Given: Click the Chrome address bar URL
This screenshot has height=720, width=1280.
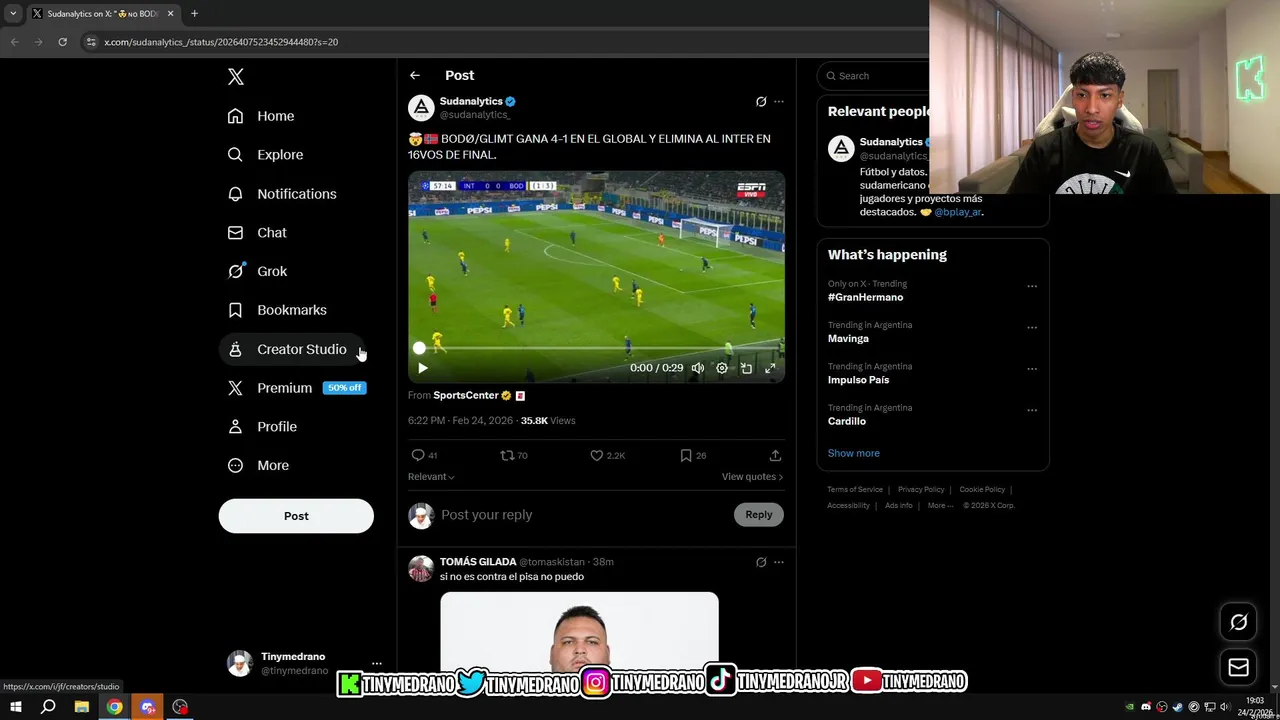Looking at the screenshot, I should point(221,42).
